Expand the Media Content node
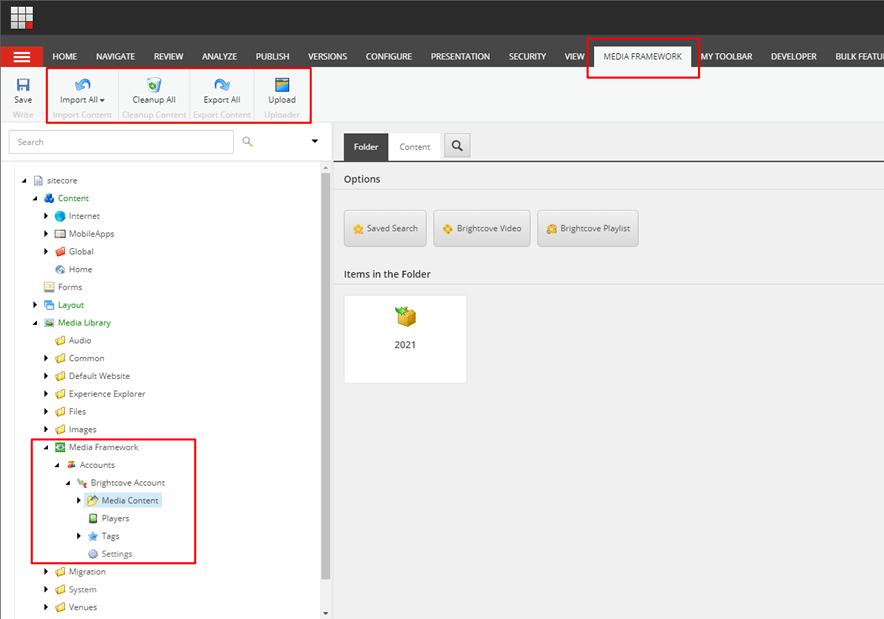The image size is (884, 619). tap(79, 501)
